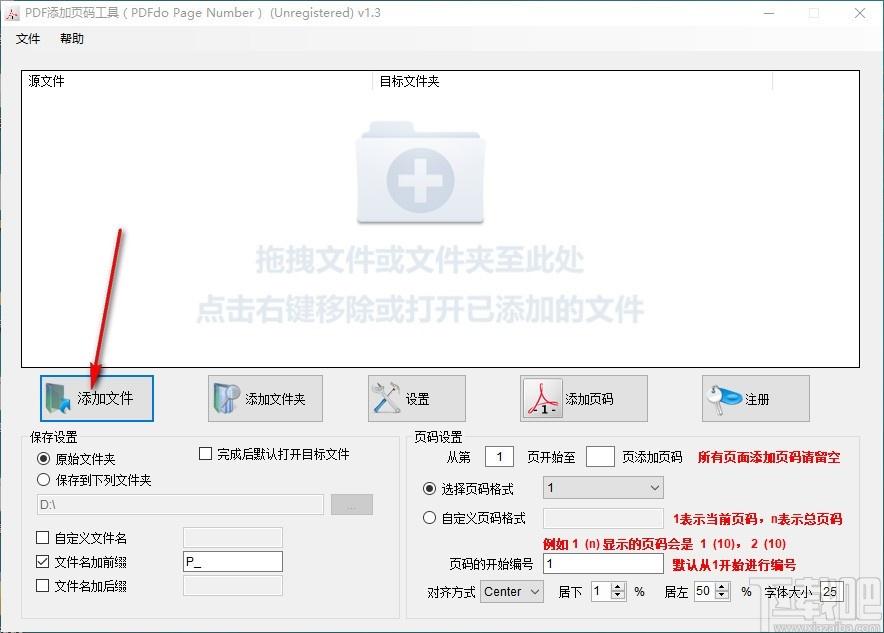Click the 注册 (Register) key icon button
This screenshot has width=884, height=633.
(755, 398)
